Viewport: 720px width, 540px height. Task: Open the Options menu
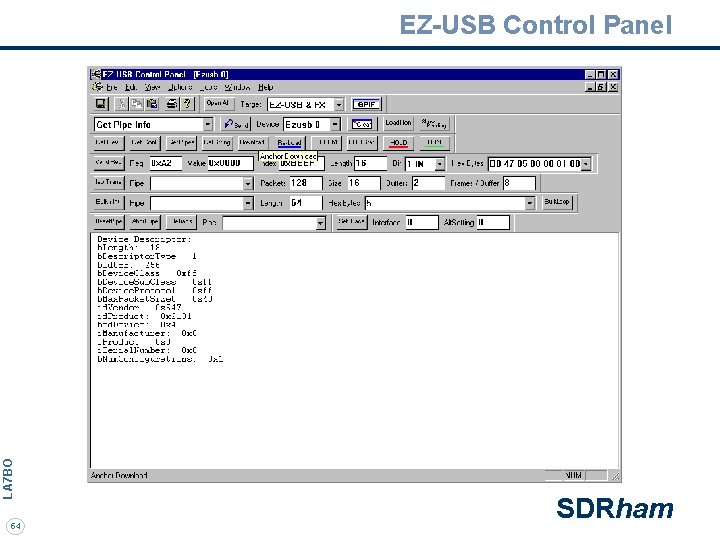click(180, 87)
